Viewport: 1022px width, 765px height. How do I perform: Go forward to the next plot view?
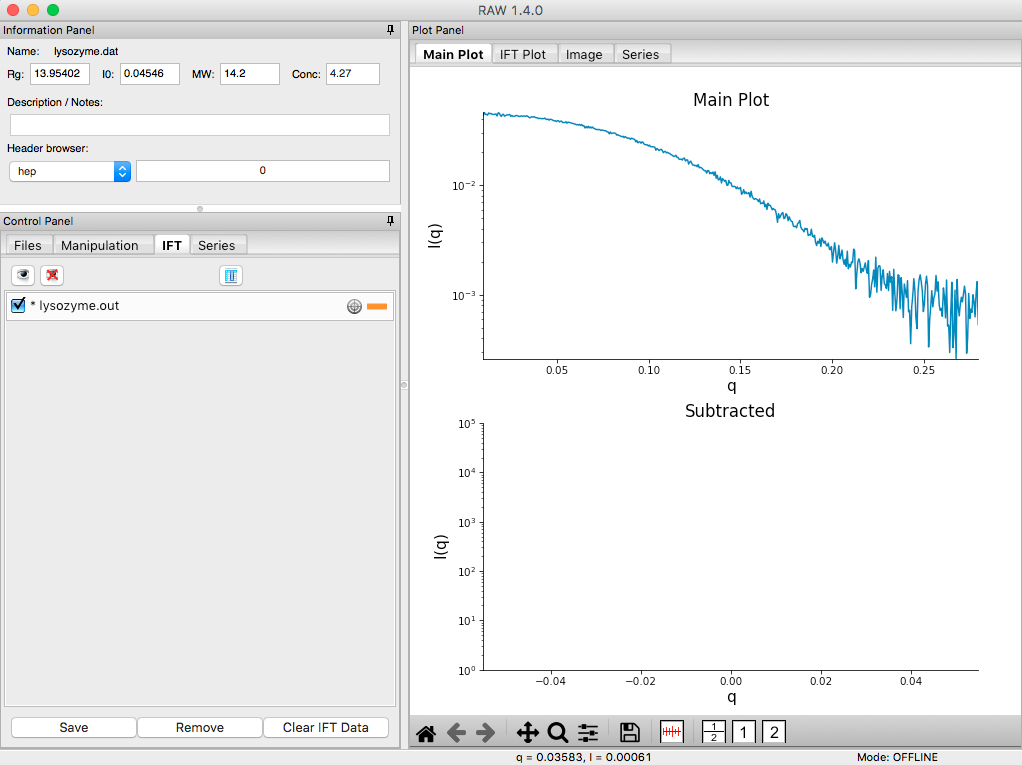coord(486,733)
